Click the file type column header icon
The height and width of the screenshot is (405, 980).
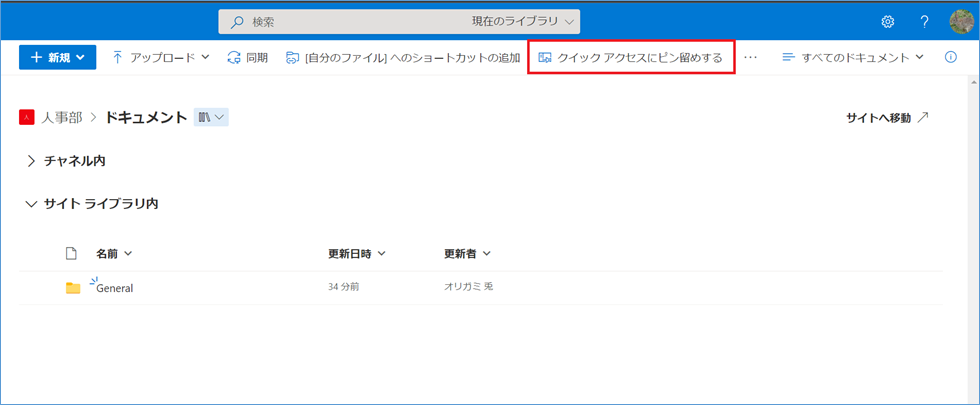(71, 253)
